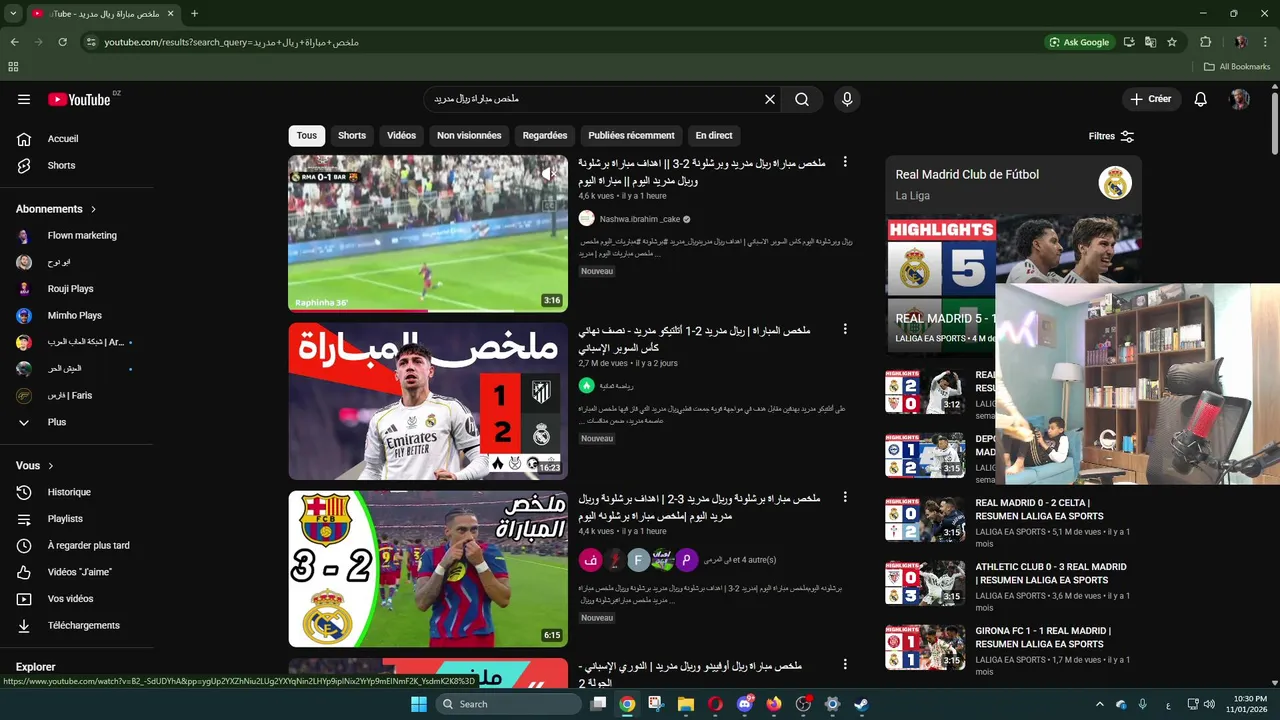The height and width of the screenshot is (720, 1280).
Task: Select the Publiées récemment filter chip
Action: 631,135
